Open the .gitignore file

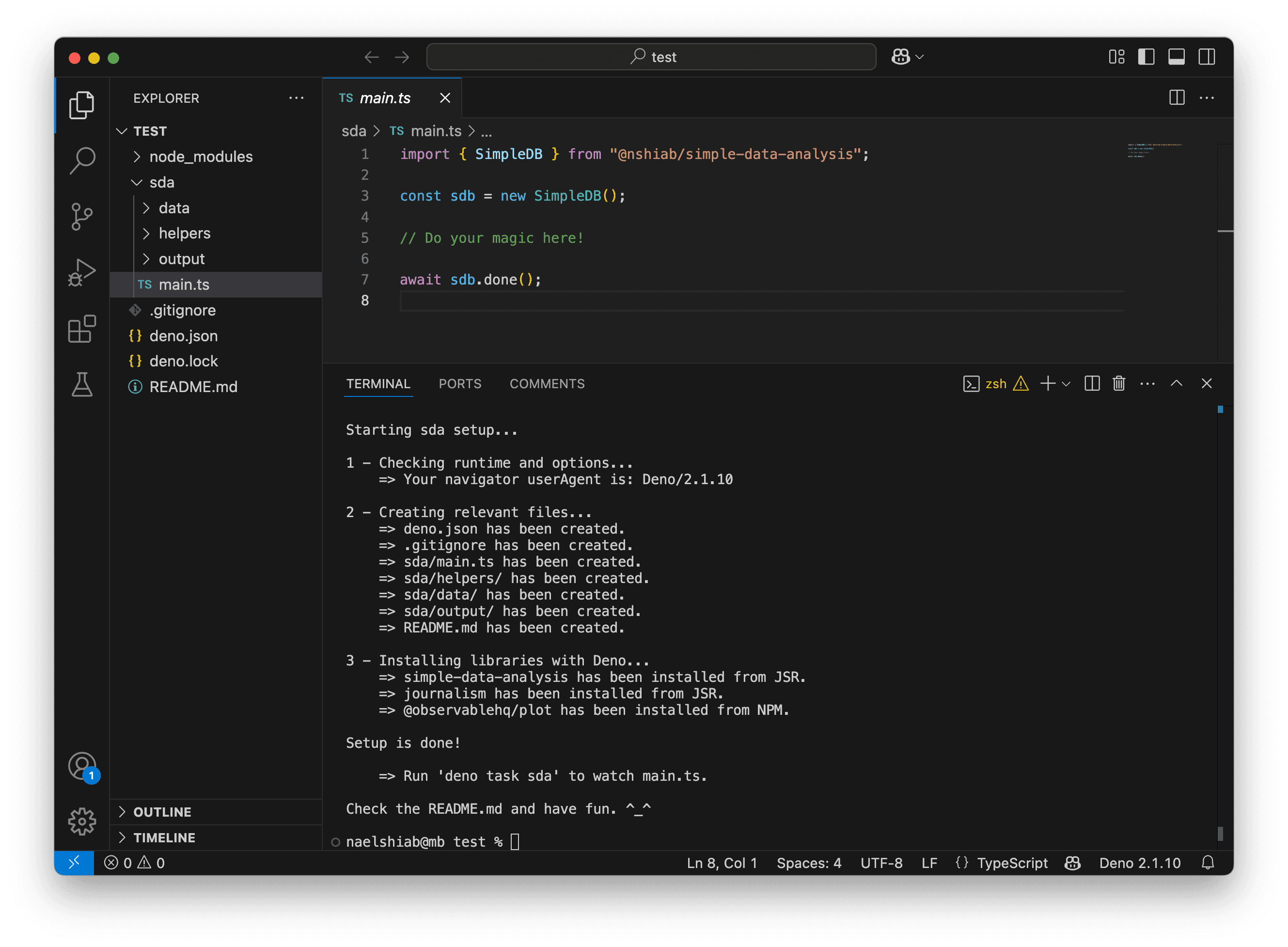(x=216, y=310)
